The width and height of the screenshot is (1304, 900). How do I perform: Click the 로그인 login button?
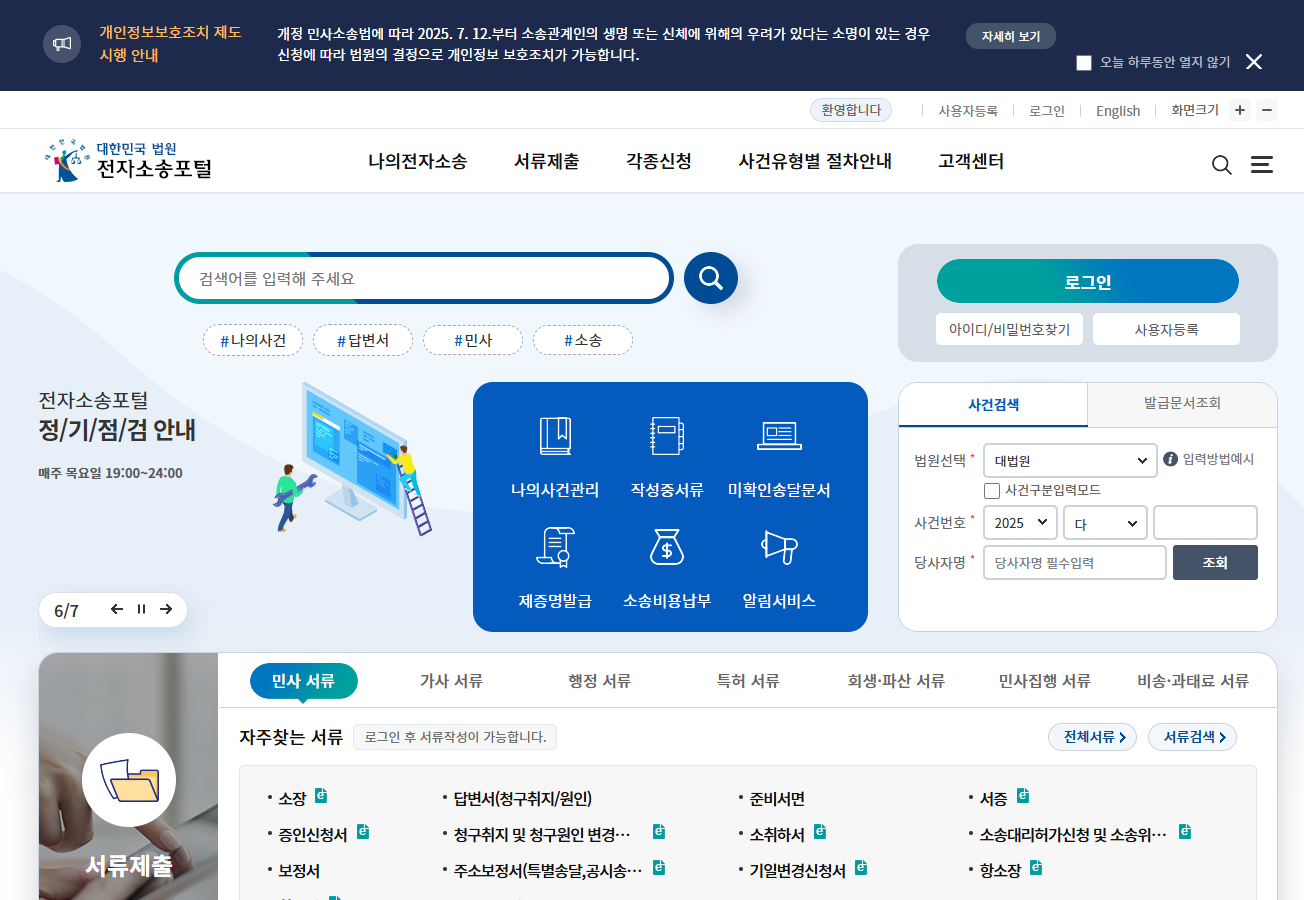tap(1087, 281)
